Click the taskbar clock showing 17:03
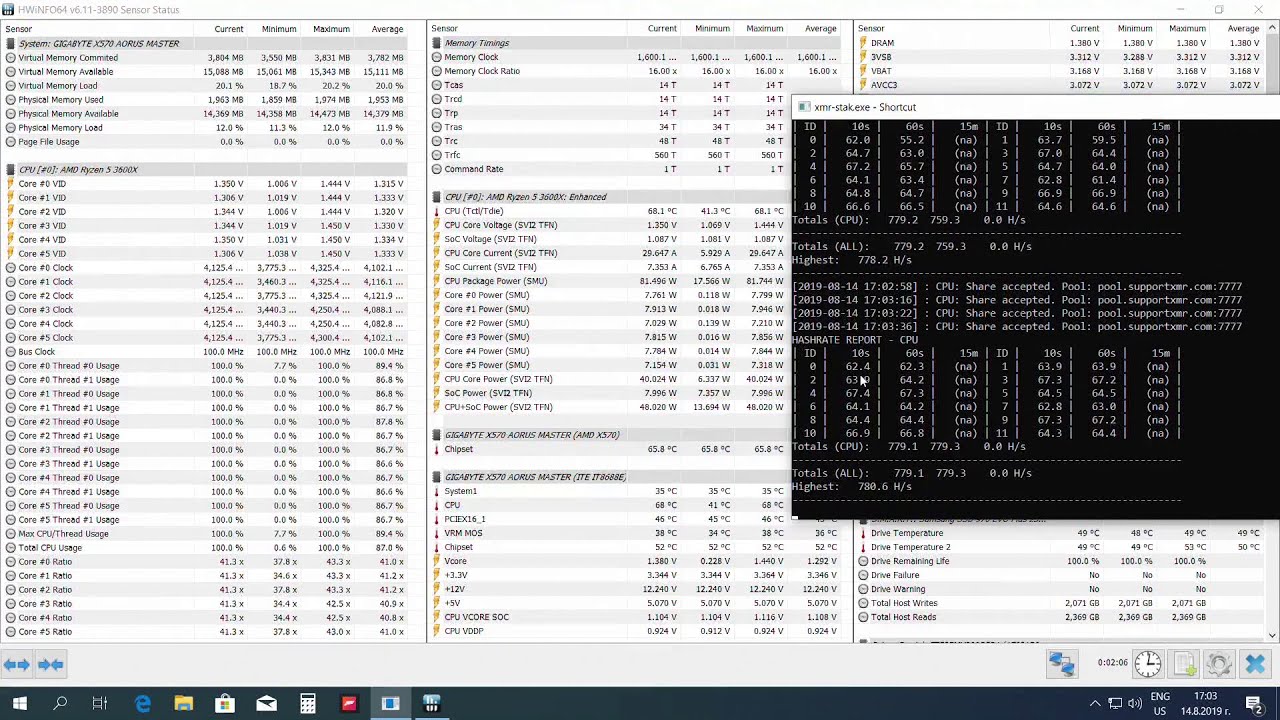The image size is (1280, 720). tap(1205, 704)
